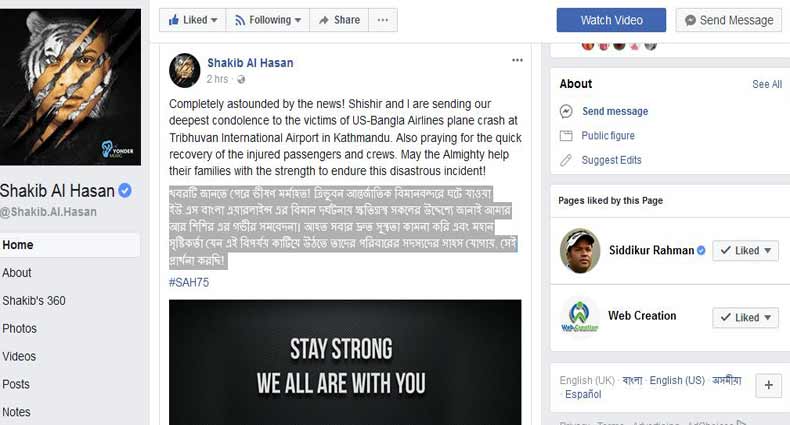Open the About tab in sidebar
The image size is (790, 425).
pos(17,273)
